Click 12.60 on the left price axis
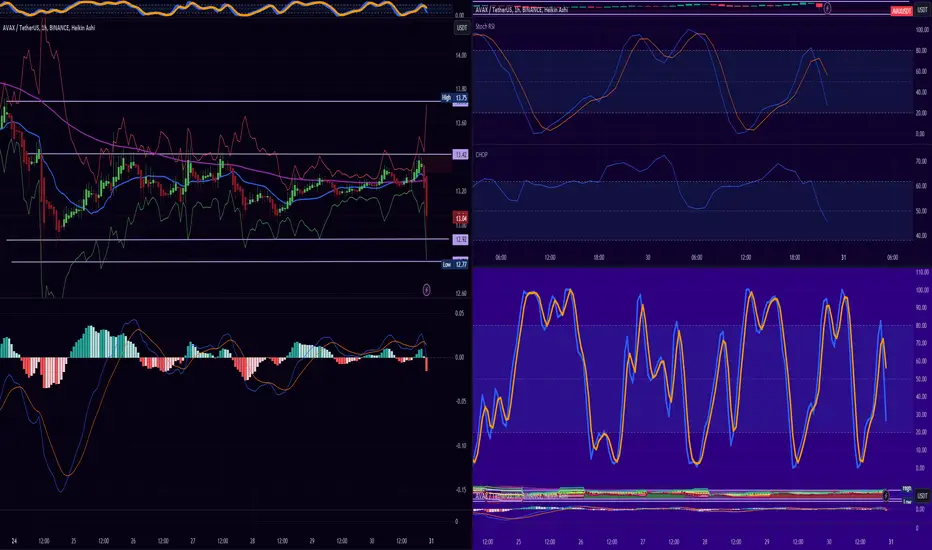 point(461,293)
